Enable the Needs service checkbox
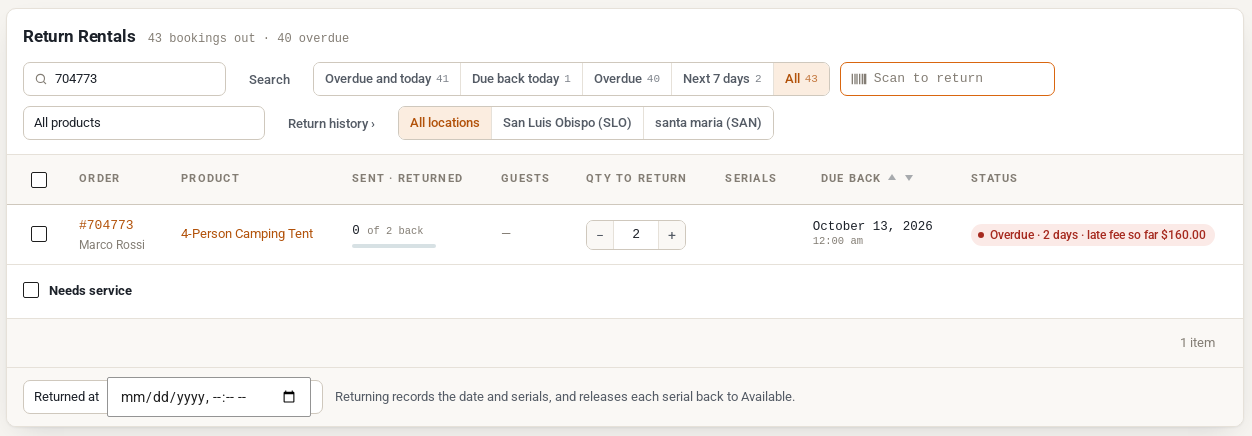The height and width of the screenshot is (436, 1252). [31, 290]
